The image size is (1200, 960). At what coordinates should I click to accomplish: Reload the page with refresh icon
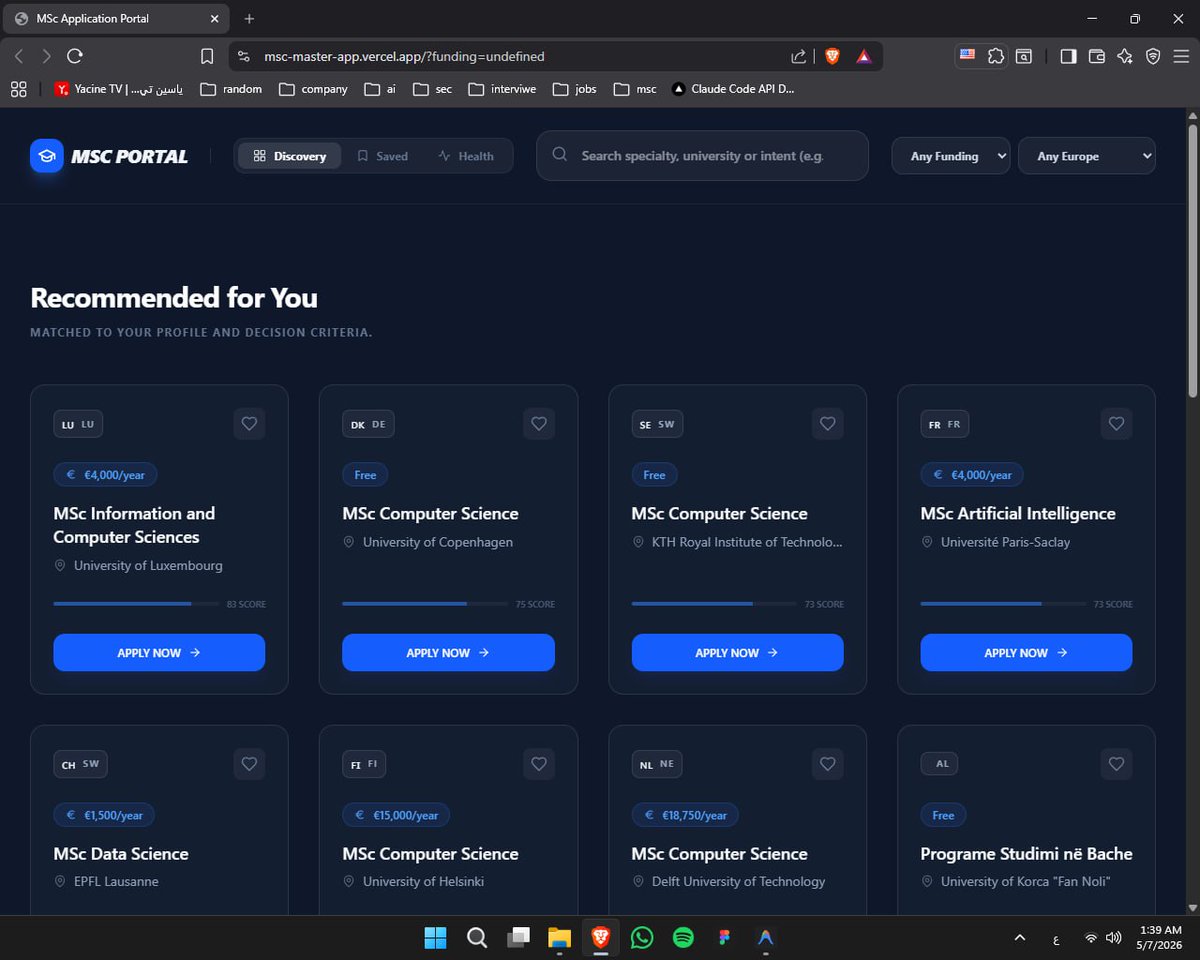(75, 56)
